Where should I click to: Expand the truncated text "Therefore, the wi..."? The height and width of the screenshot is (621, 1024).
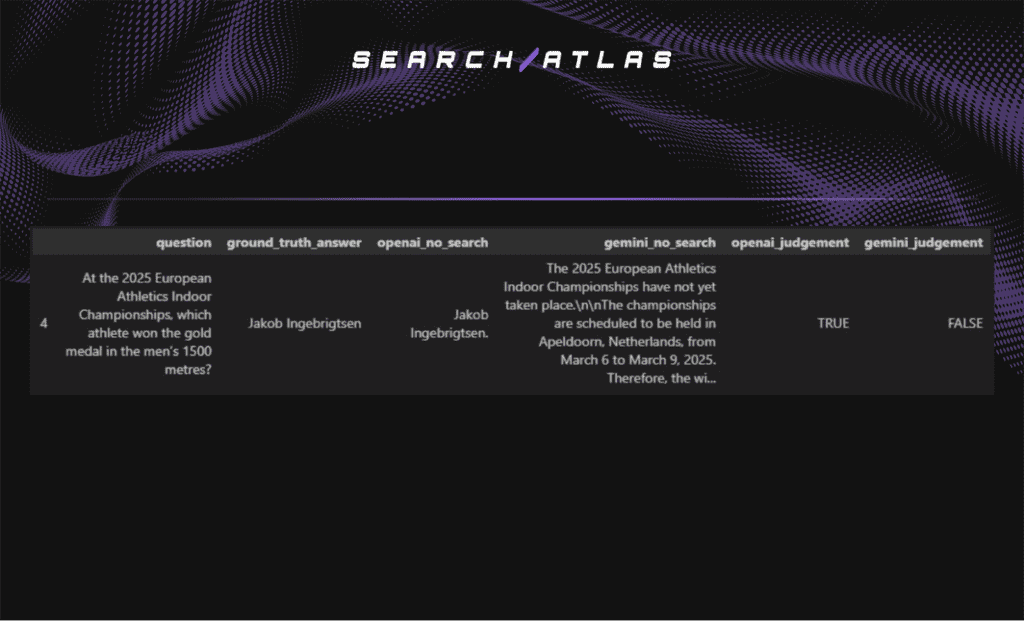click(660, 379)
